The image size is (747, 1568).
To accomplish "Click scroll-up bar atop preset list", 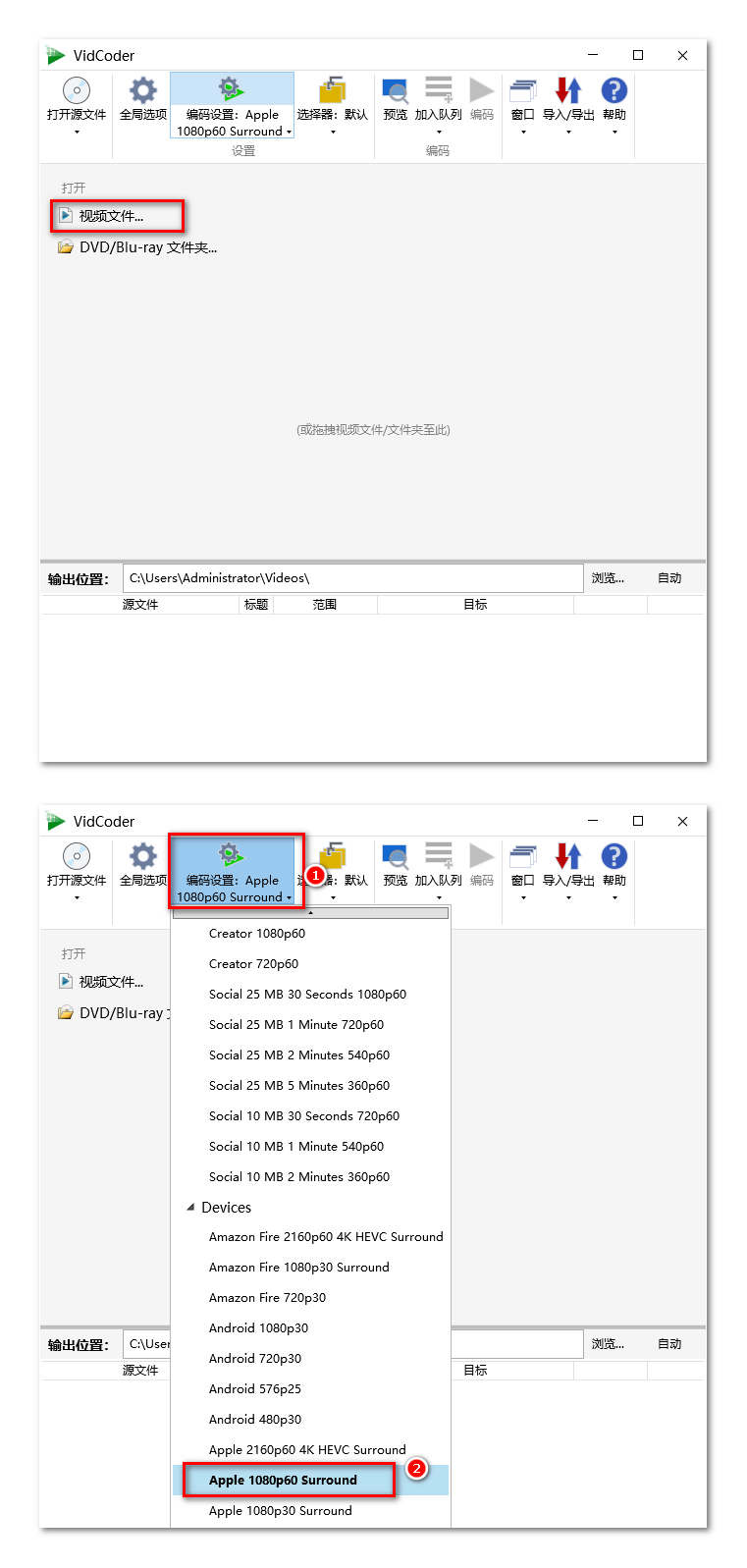I will coord(310,913).
